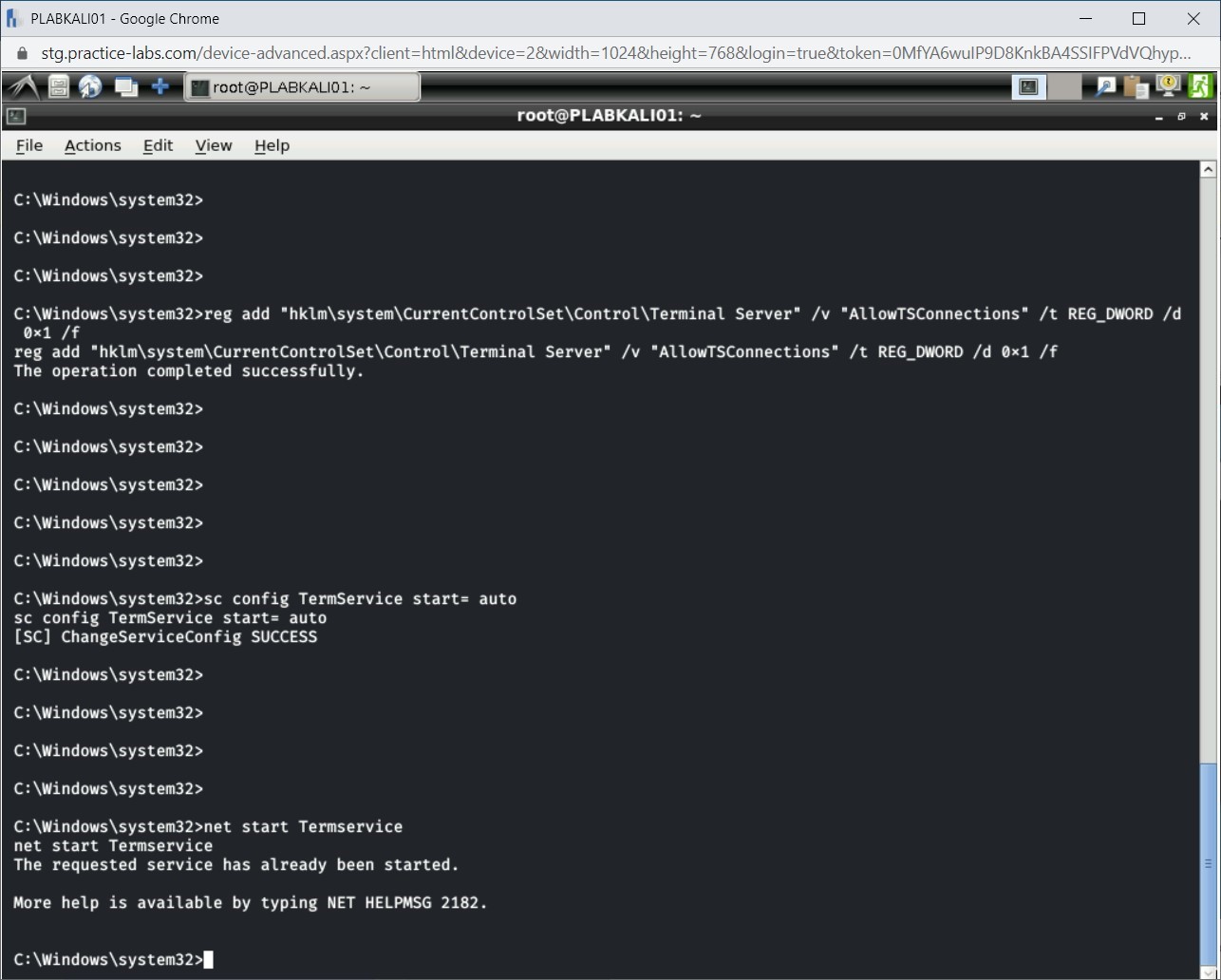This screenshot has height=980, width=1221.
Task: Switch to second empty workspace in pager
Action: coord(1064,87)
